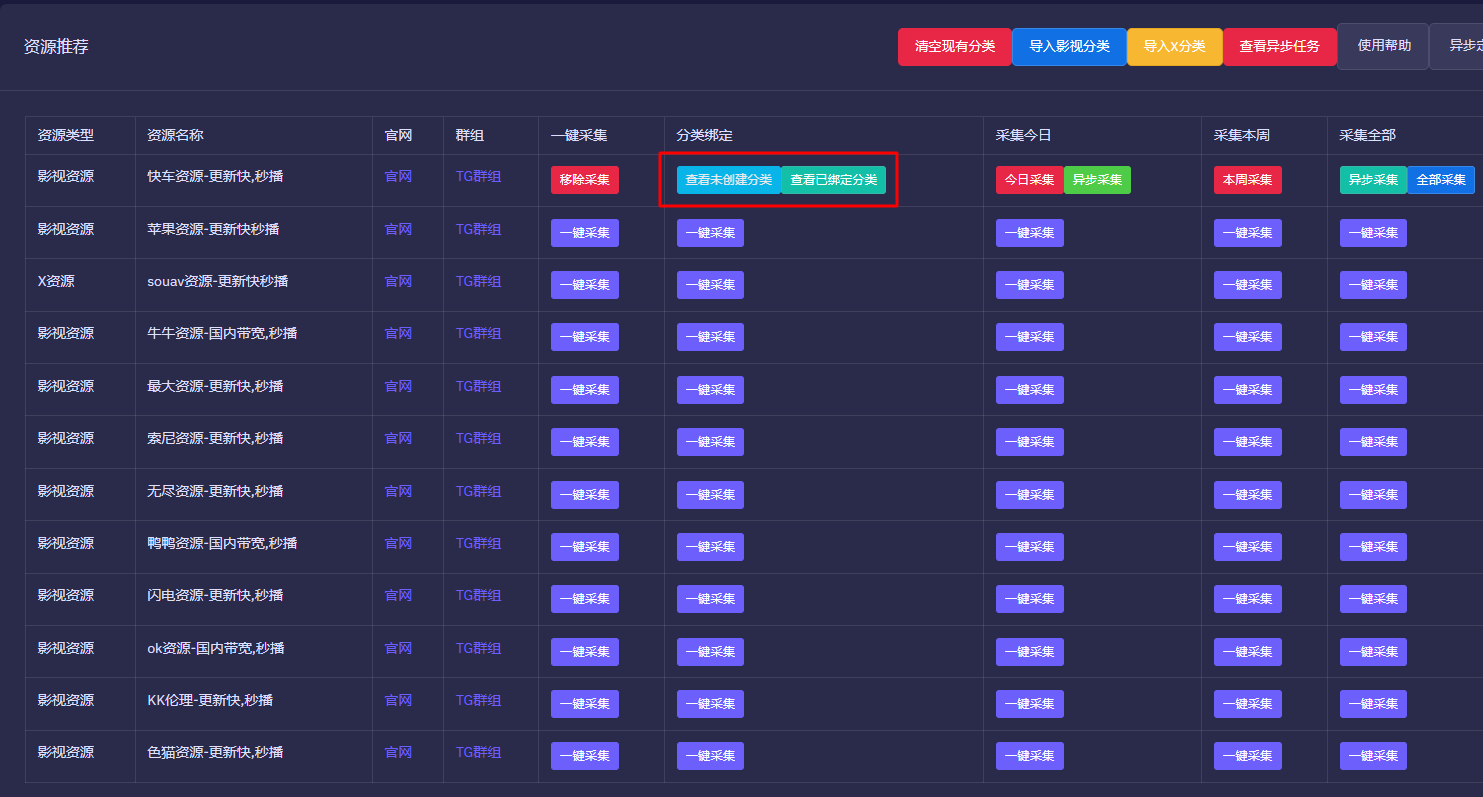Click 查看已绑定分类 in 快车资源 row
Screen dimensions: 1483x797
(x=833, y=180)
